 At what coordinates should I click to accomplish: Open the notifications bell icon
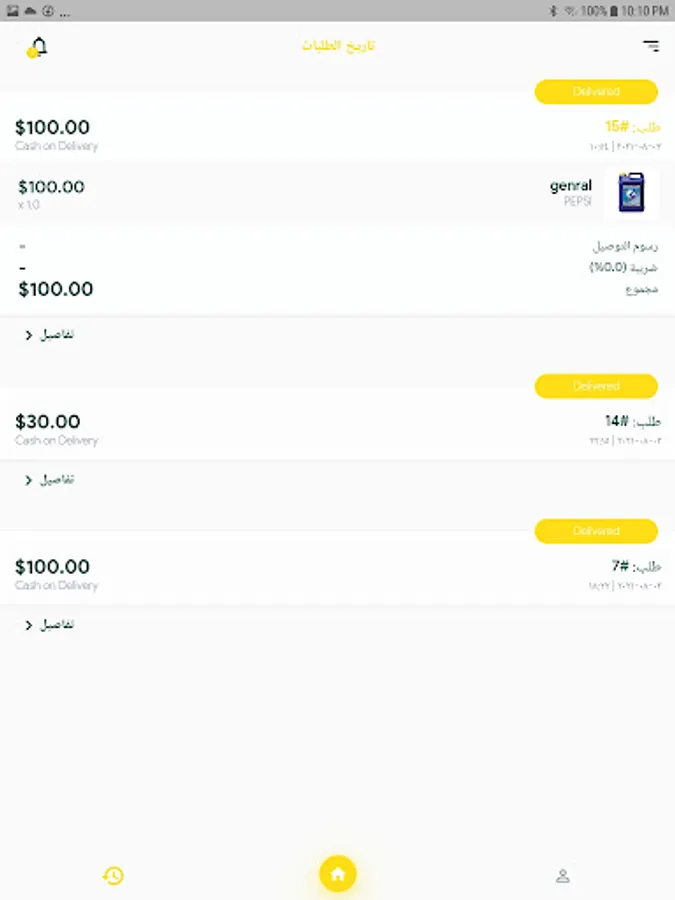point(38,46)
